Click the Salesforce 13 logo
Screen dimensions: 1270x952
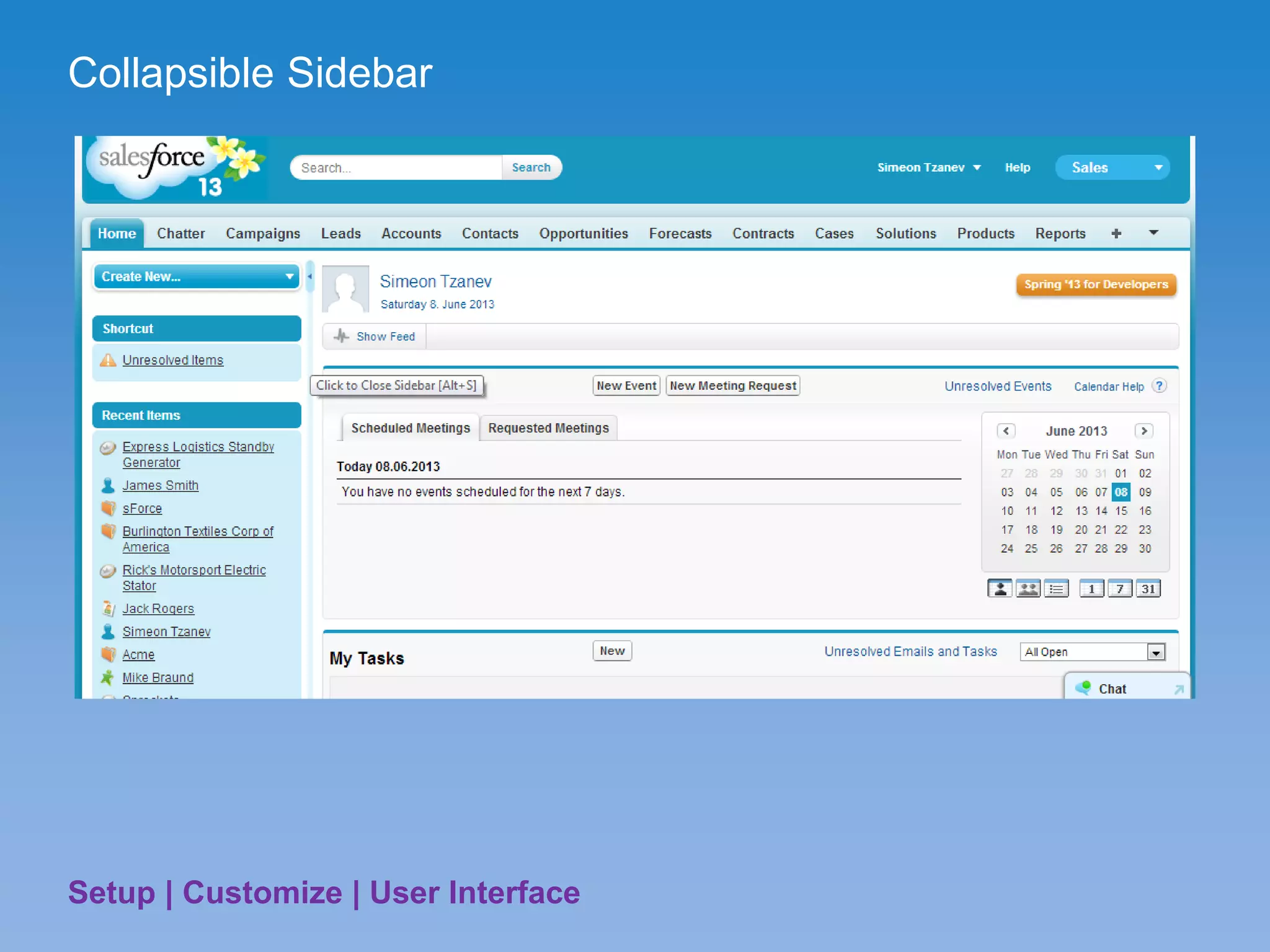click(x=176, y=168)
